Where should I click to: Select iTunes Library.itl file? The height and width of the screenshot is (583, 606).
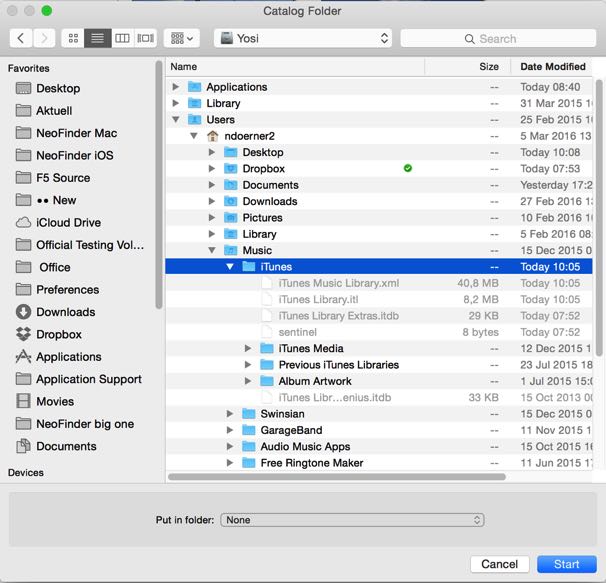(379, 299)
